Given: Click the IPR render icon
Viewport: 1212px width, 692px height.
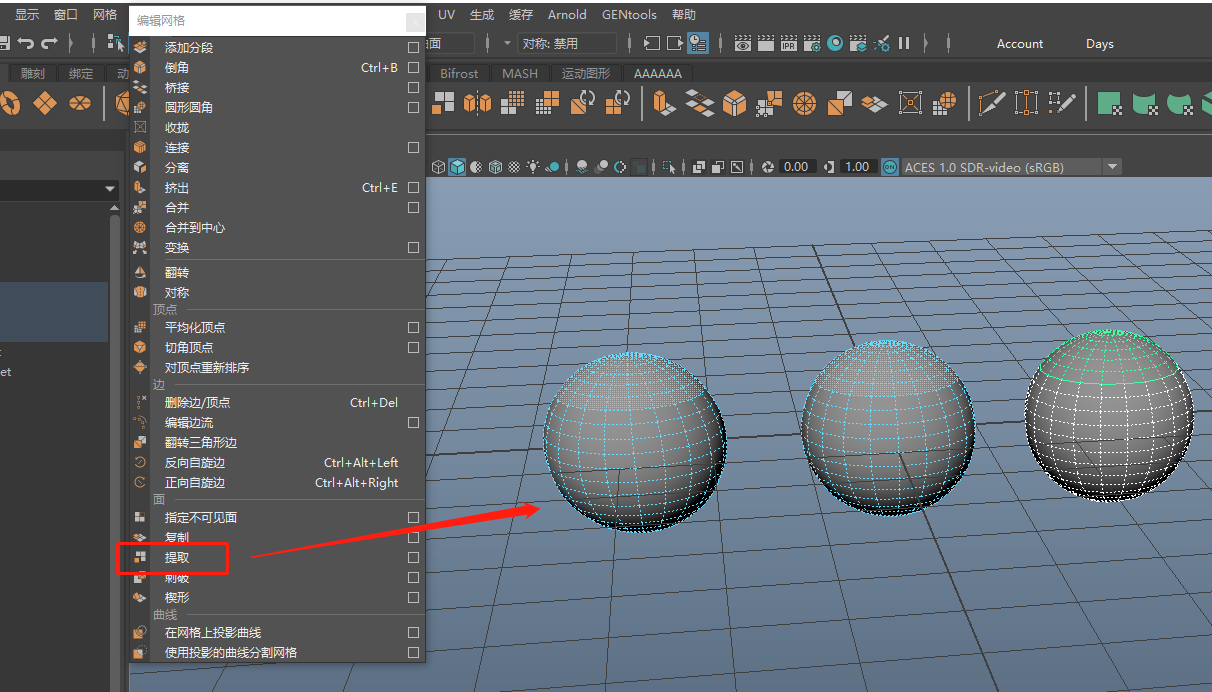Looking at the screenshot, I should click(x=788, y=43).
